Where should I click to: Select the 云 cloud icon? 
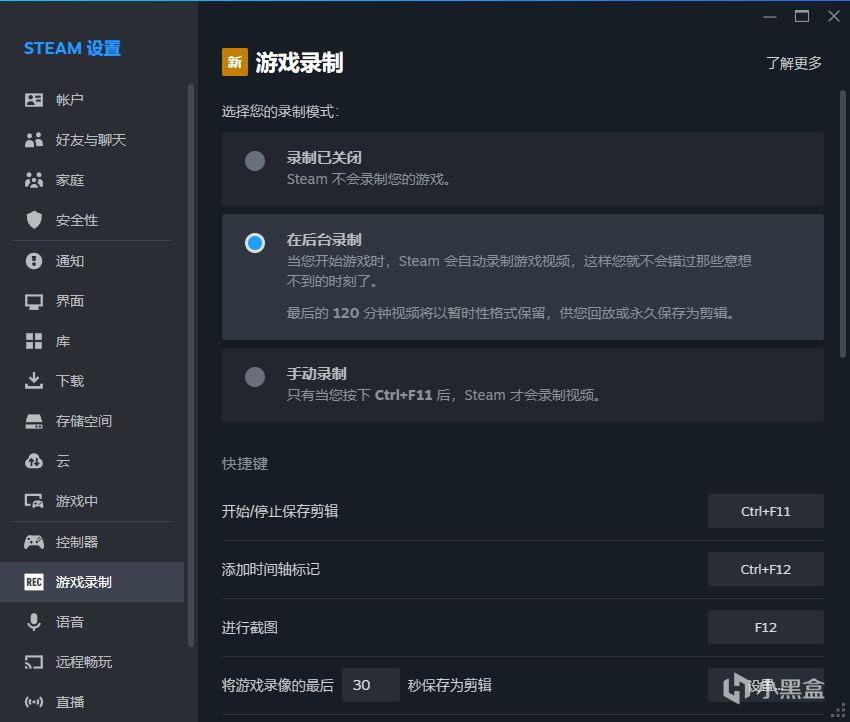(34, 461)
